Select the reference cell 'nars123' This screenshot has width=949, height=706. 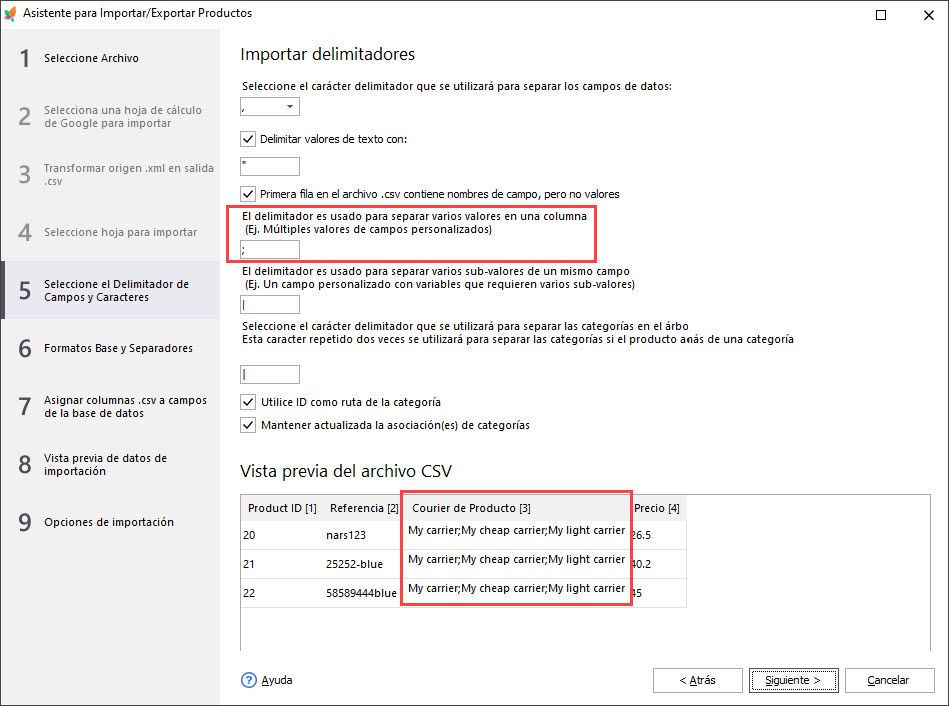(x=362, y=535)
